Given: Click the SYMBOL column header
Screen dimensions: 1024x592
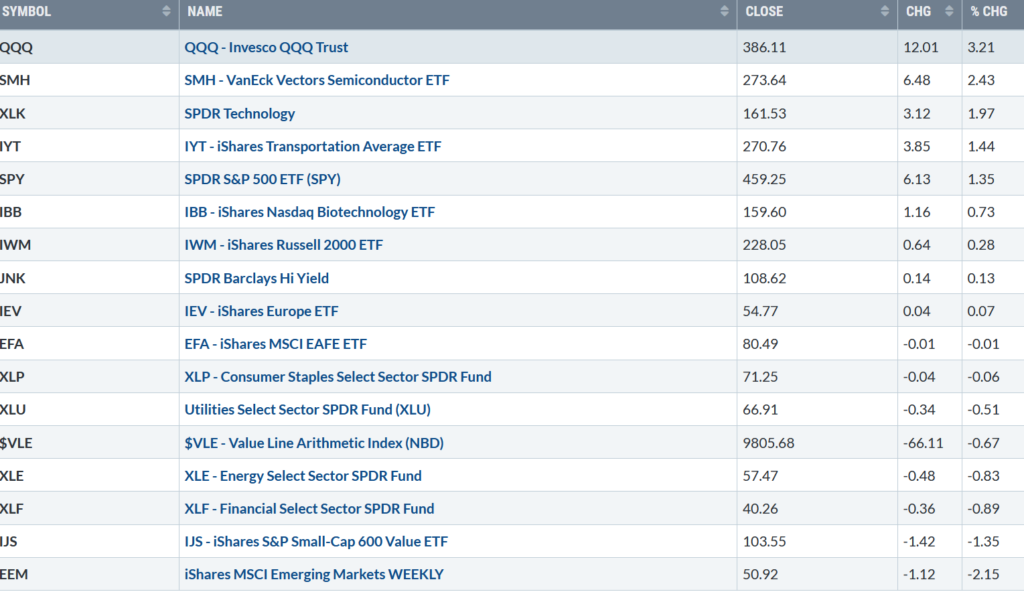Looking at the screenshot, I should pos(89,12).
